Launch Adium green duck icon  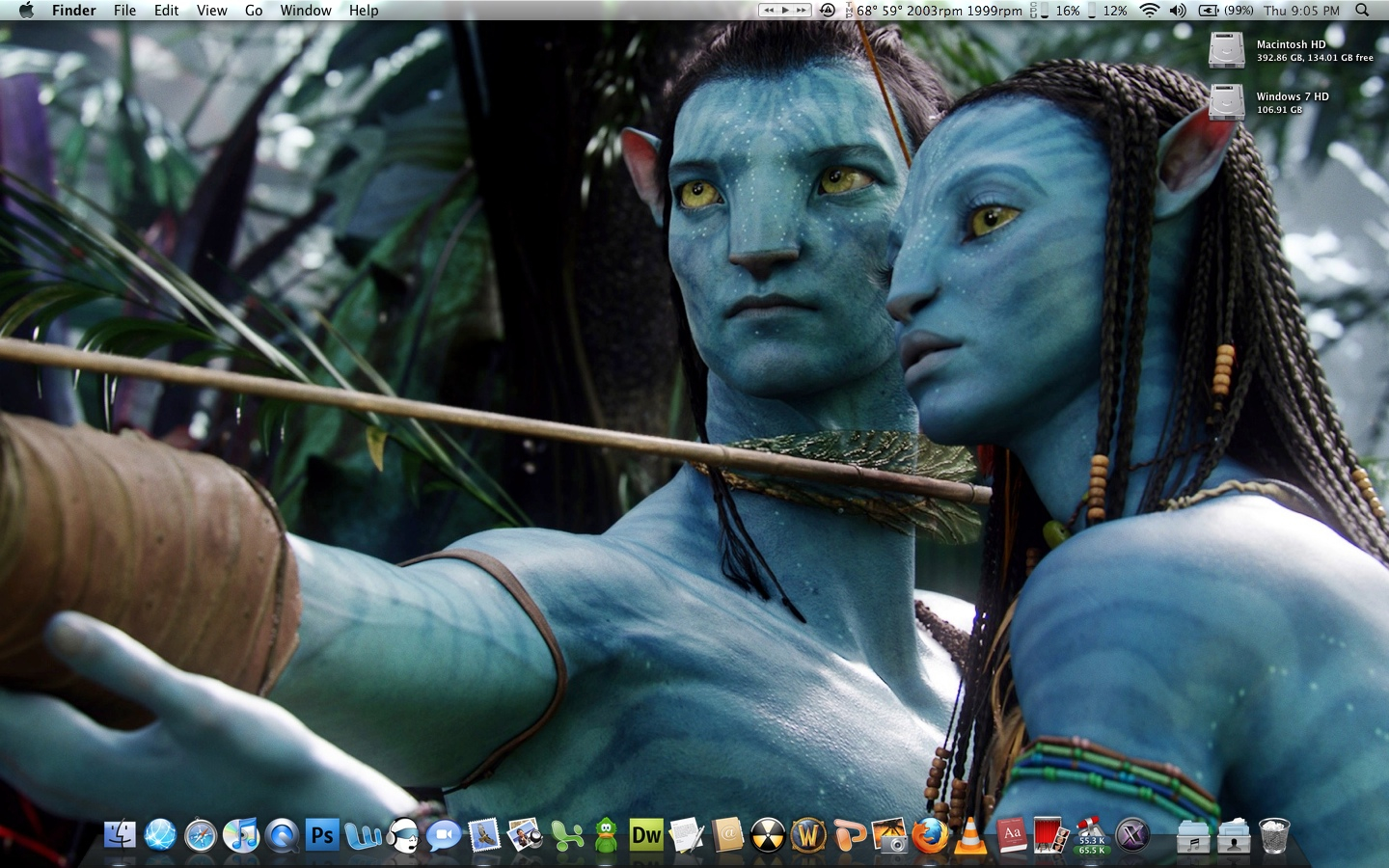[606, 834]
